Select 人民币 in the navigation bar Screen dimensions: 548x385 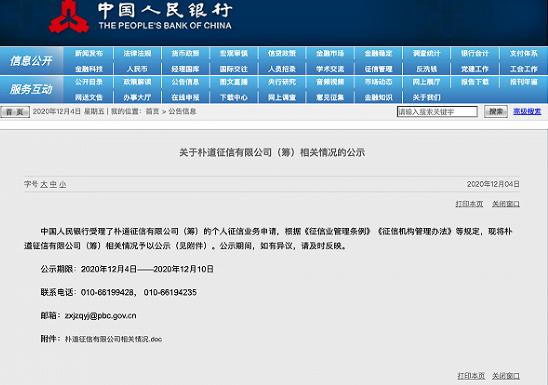pyautogui.click(x=137, y=69)
